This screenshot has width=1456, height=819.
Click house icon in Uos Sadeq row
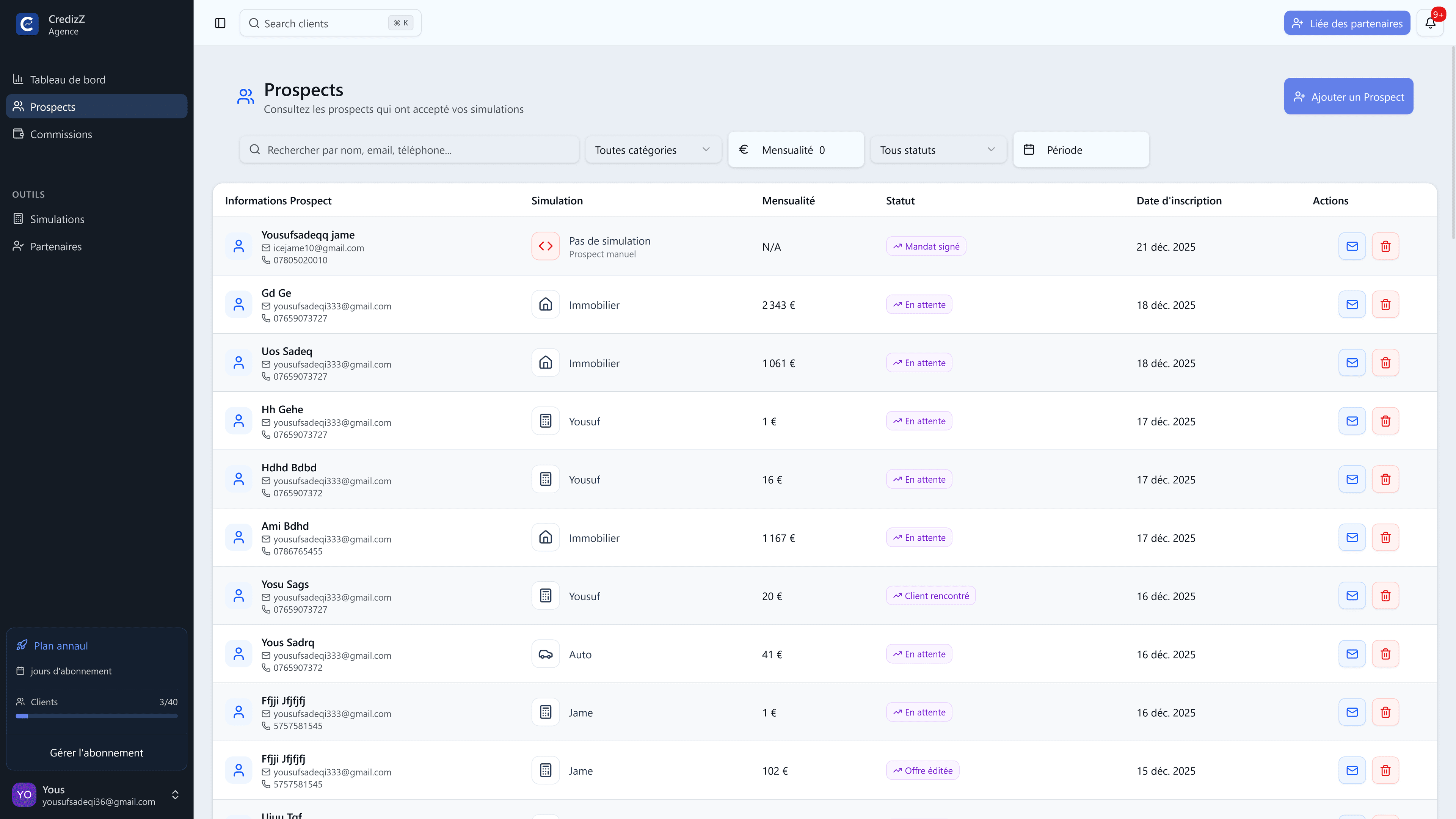[x=546, y=363]
